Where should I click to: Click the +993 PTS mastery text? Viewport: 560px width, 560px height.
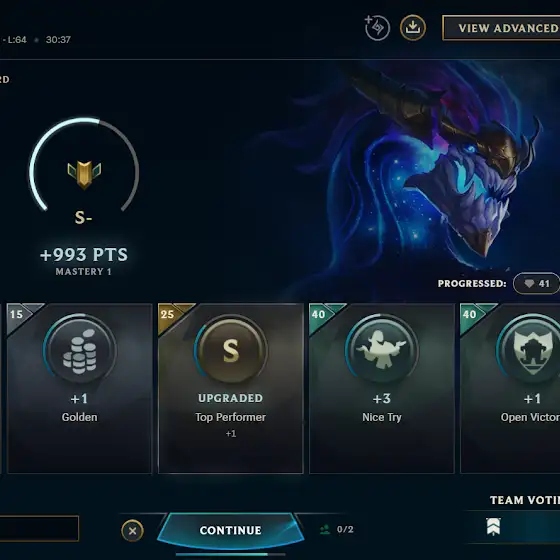(x=84, y=255)
